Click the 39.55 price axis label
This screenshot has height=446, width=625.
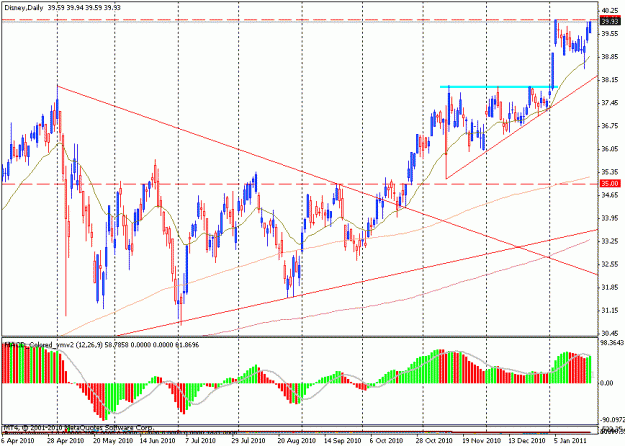pyautogui.click(x=610, y=34)
